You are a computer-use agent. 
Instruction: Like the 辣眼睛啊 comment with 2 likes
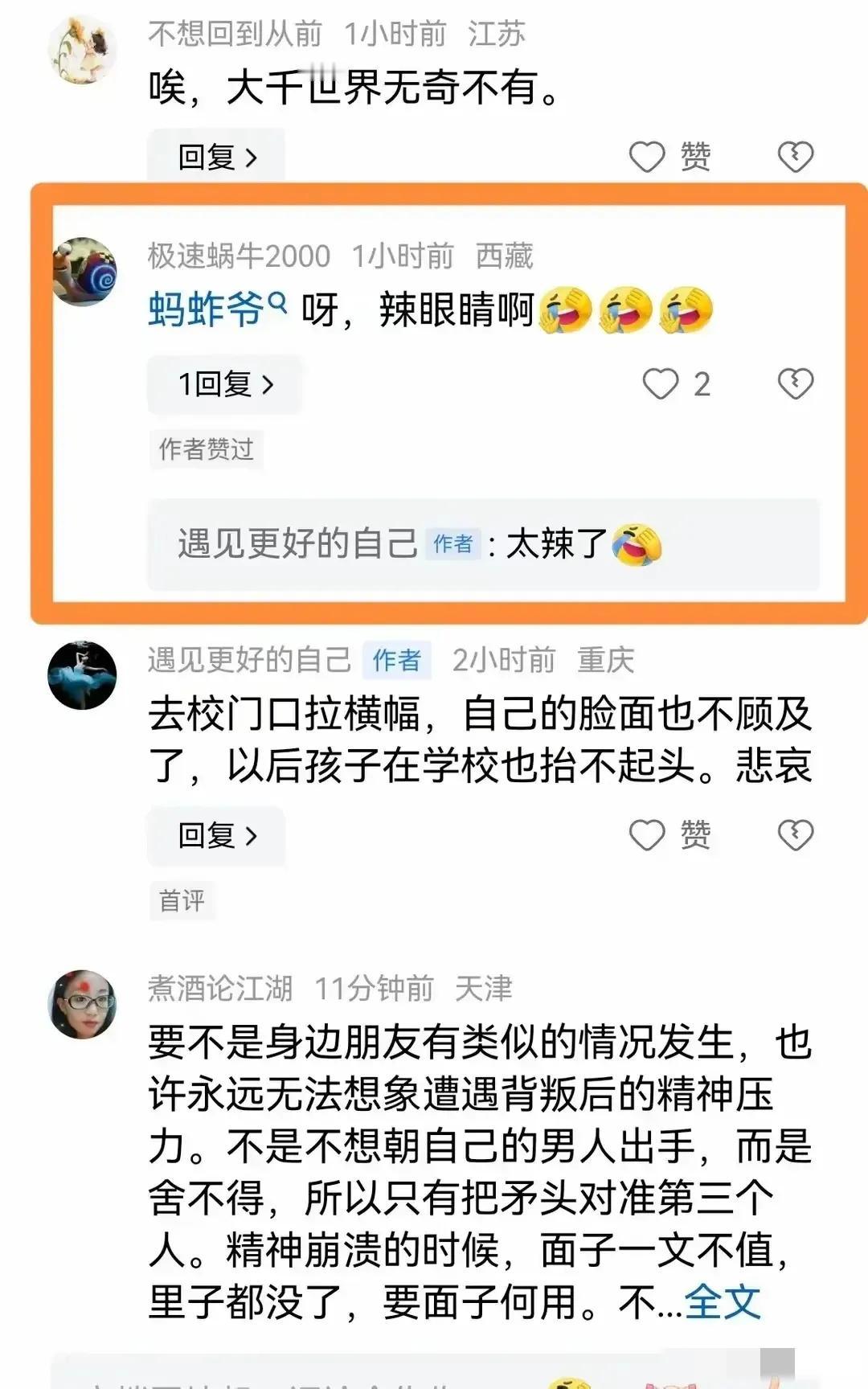tap(676, 384)
